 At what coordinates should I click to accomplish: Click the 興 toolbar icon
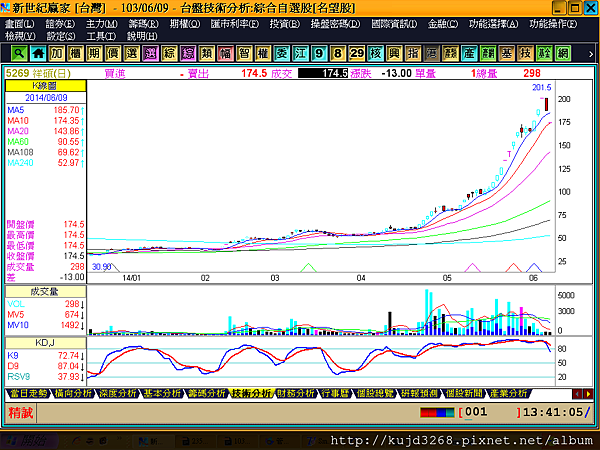(x=394, y=53)
